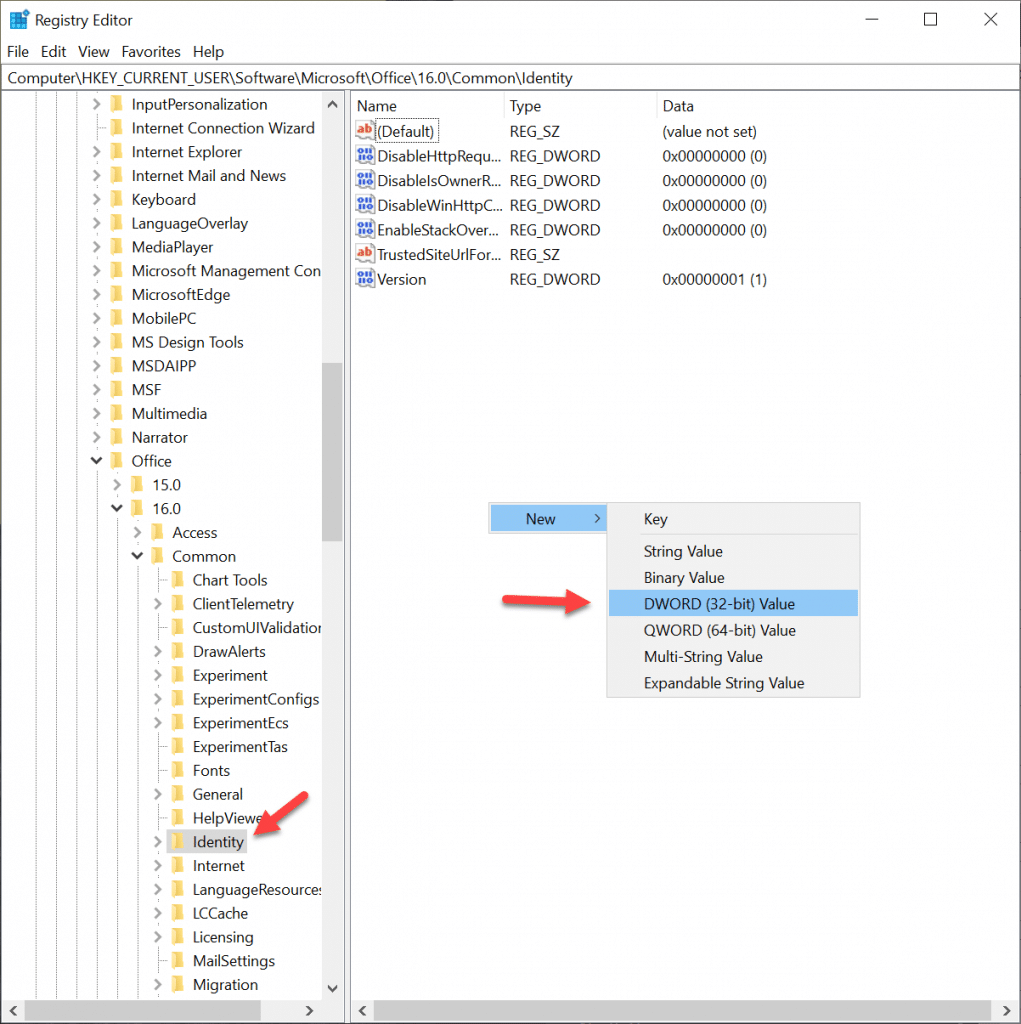
Task: Open the View menu
Action: coord(93,51)
